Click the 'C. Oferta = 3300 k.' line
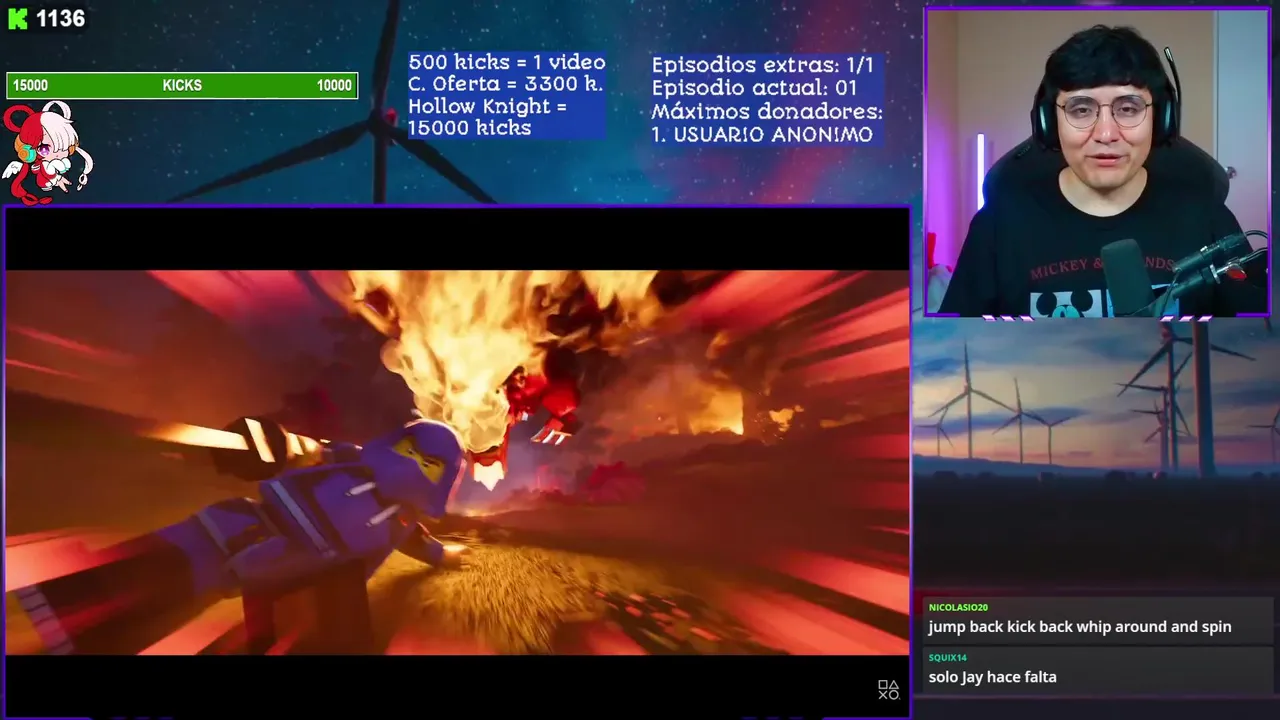1280x720 pixels. click(x=505, y=84)
